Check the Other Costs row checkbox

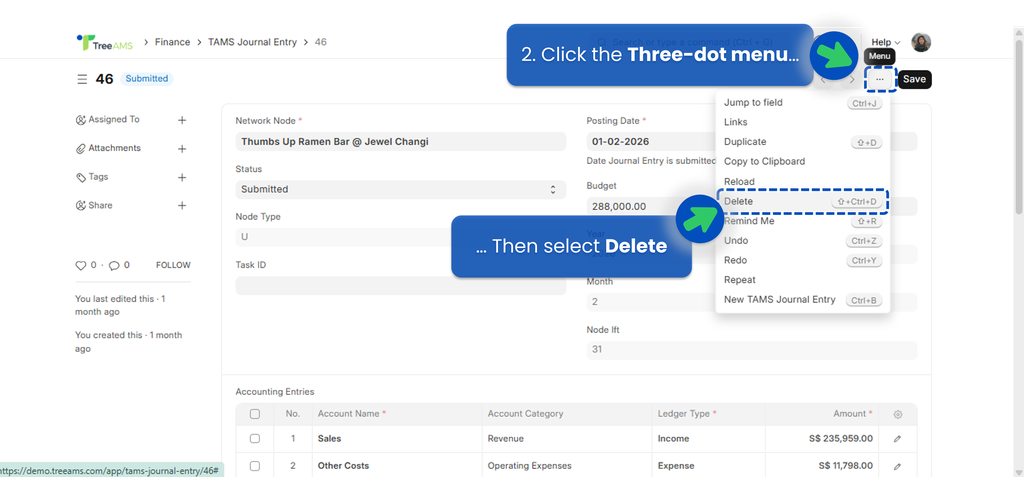click(255, 466)
